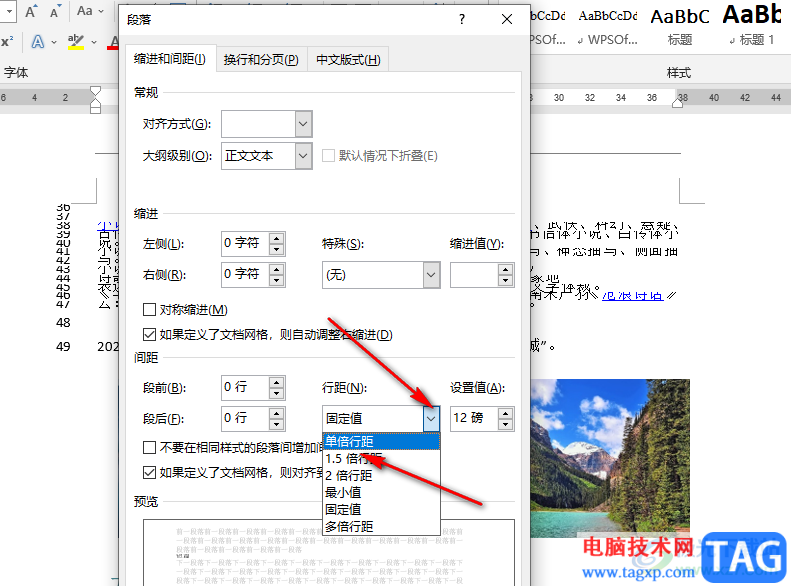Image resolution: width=791 pixels, height=586 pixels.
Task: Apply superscript x² formatting
Action: [x=7, y=42]
